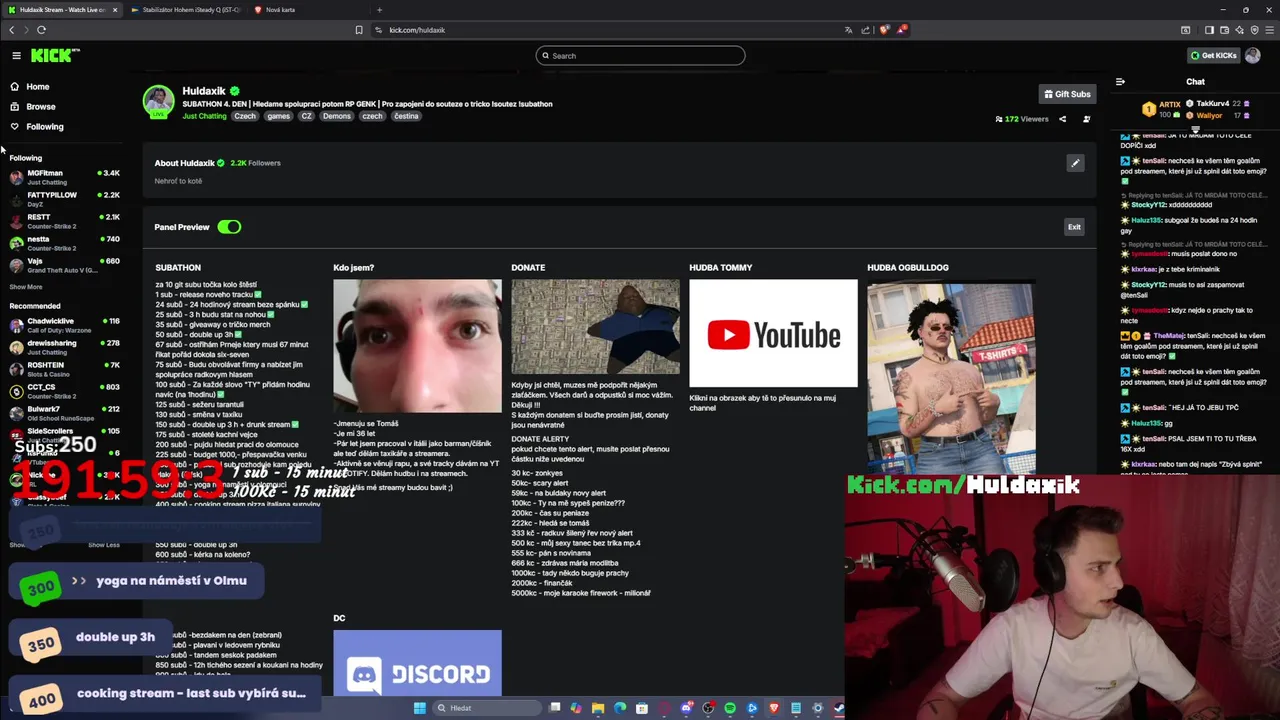Toggle the Panel Preview switch
The width and height of the screenshot is (1280, 720).
[x=229, y=227]
